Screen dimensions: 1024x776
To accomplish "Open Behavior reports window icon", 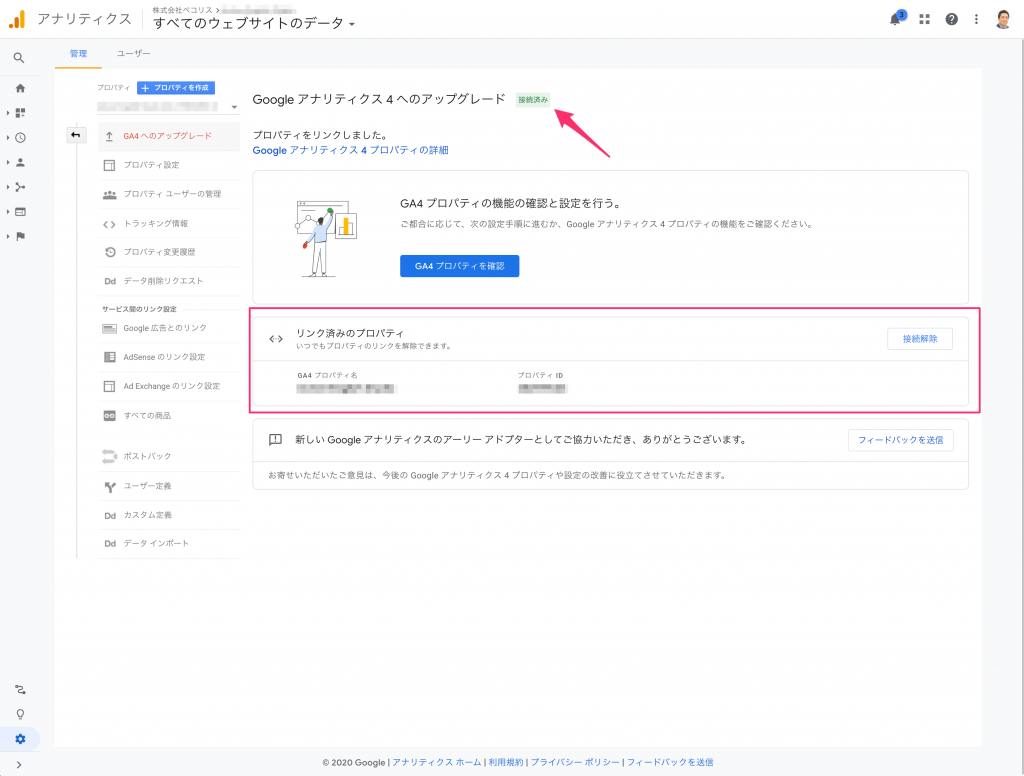I will click(x=20, y=212).
